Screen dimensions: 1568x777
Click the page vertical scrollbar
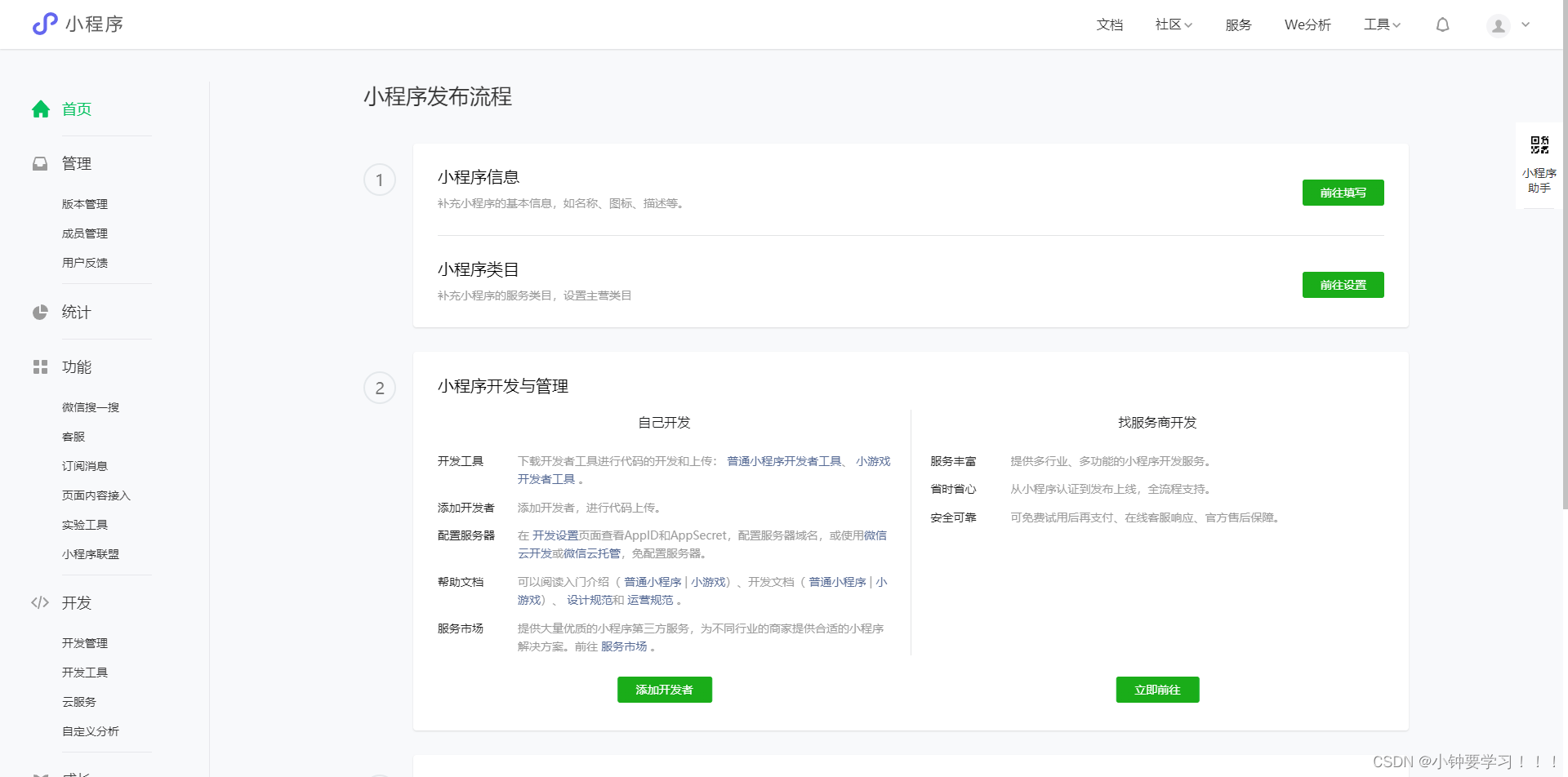(x=1565, y=255)
